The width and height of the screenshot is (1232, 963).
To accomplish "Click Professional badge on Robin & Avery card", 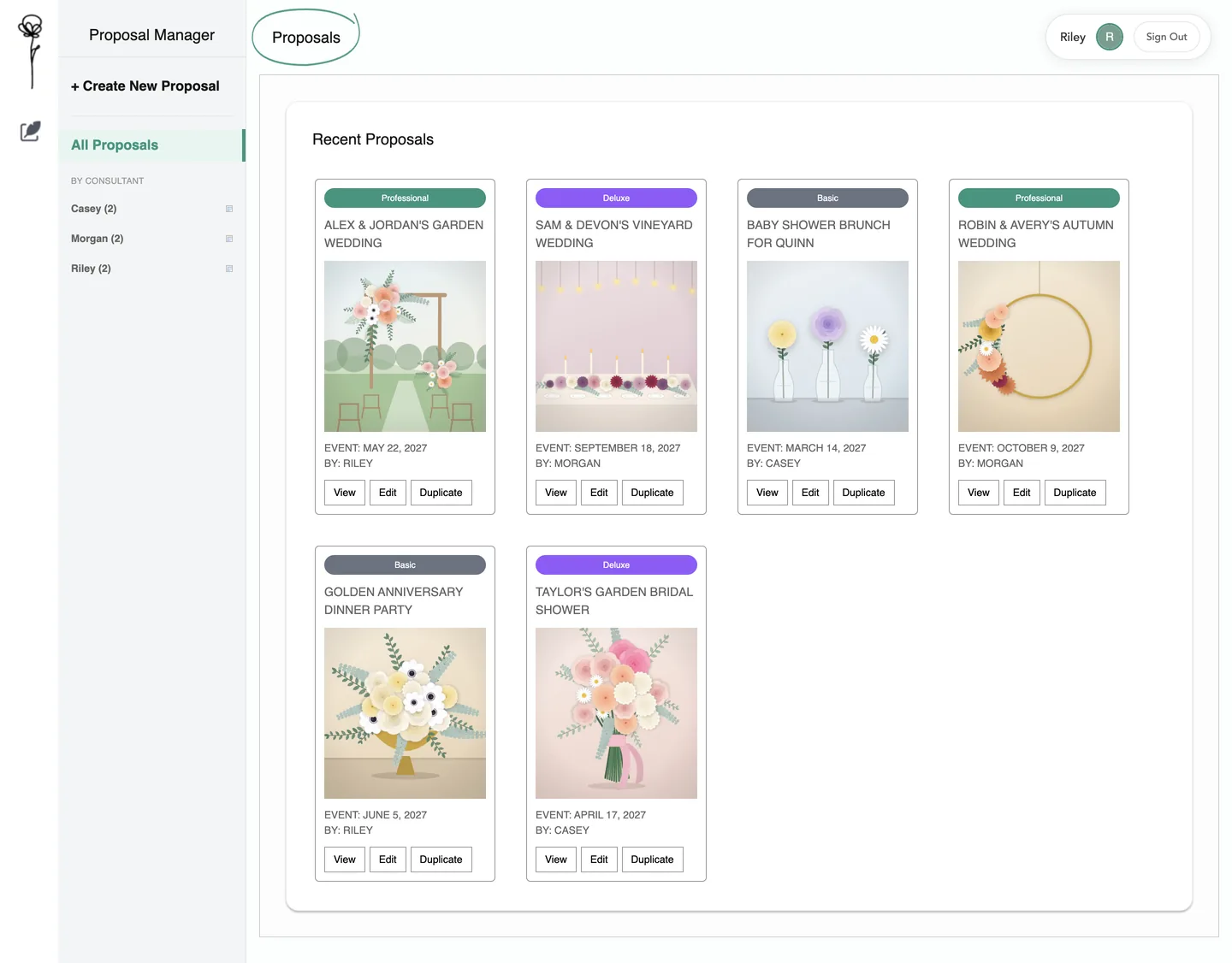I will 1039,198.
